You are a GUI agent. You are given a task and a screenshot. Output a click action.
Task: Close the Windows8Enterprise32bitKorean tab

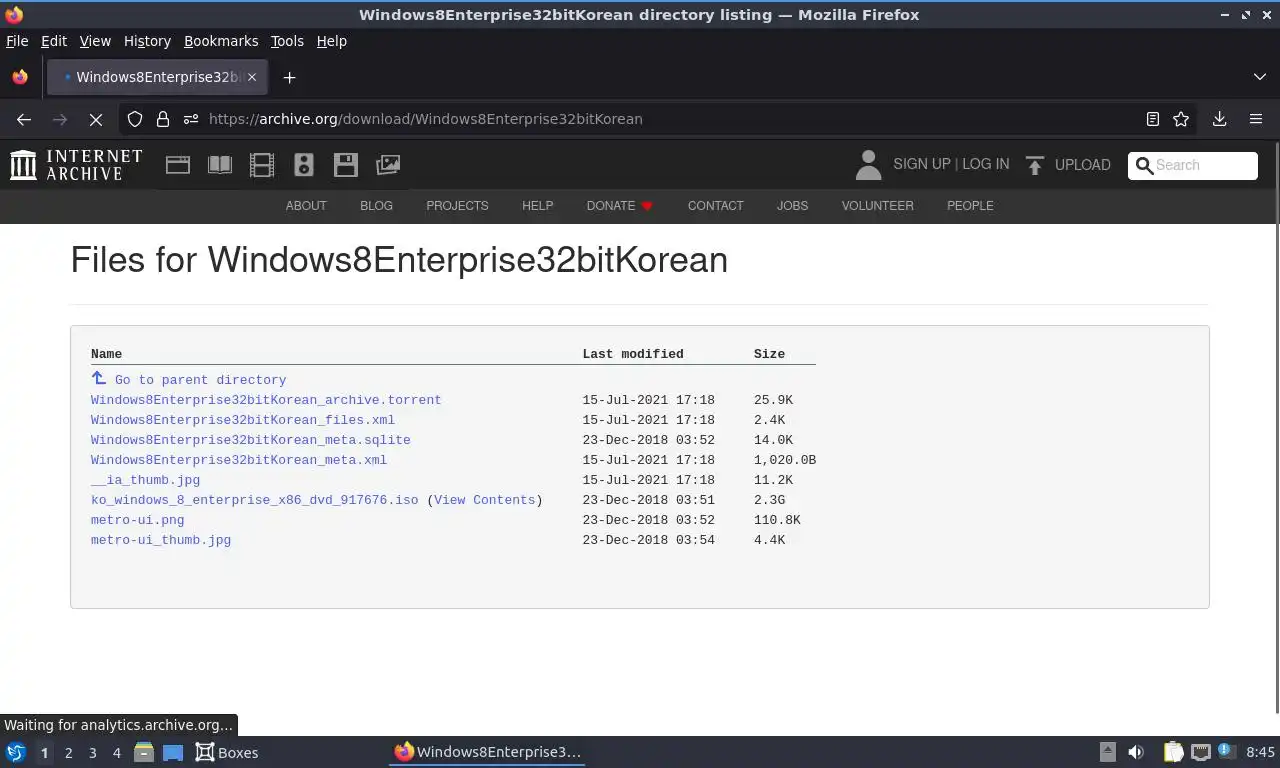(x=252, y=77)
